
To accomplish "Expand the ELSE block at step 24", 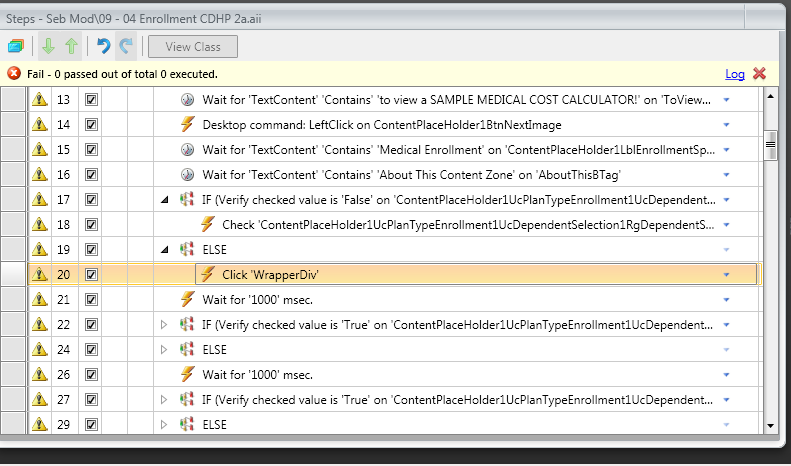I will coord(165,350).
